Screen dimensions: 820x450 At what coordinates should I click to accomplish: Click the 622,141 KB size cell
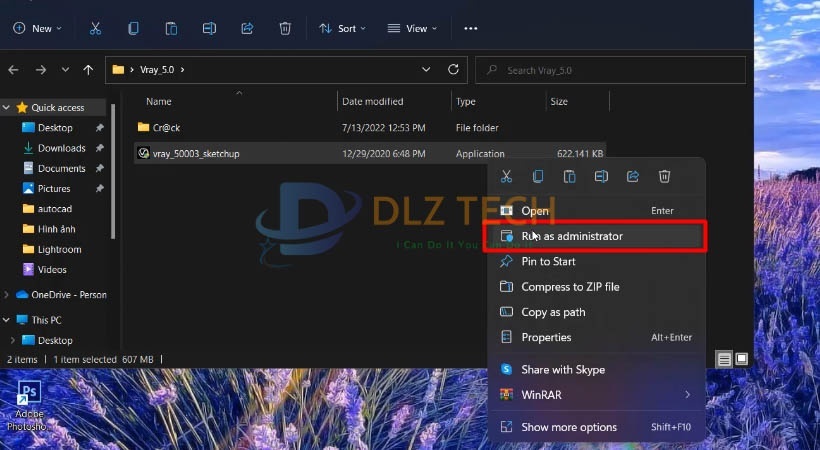(580, 153)
